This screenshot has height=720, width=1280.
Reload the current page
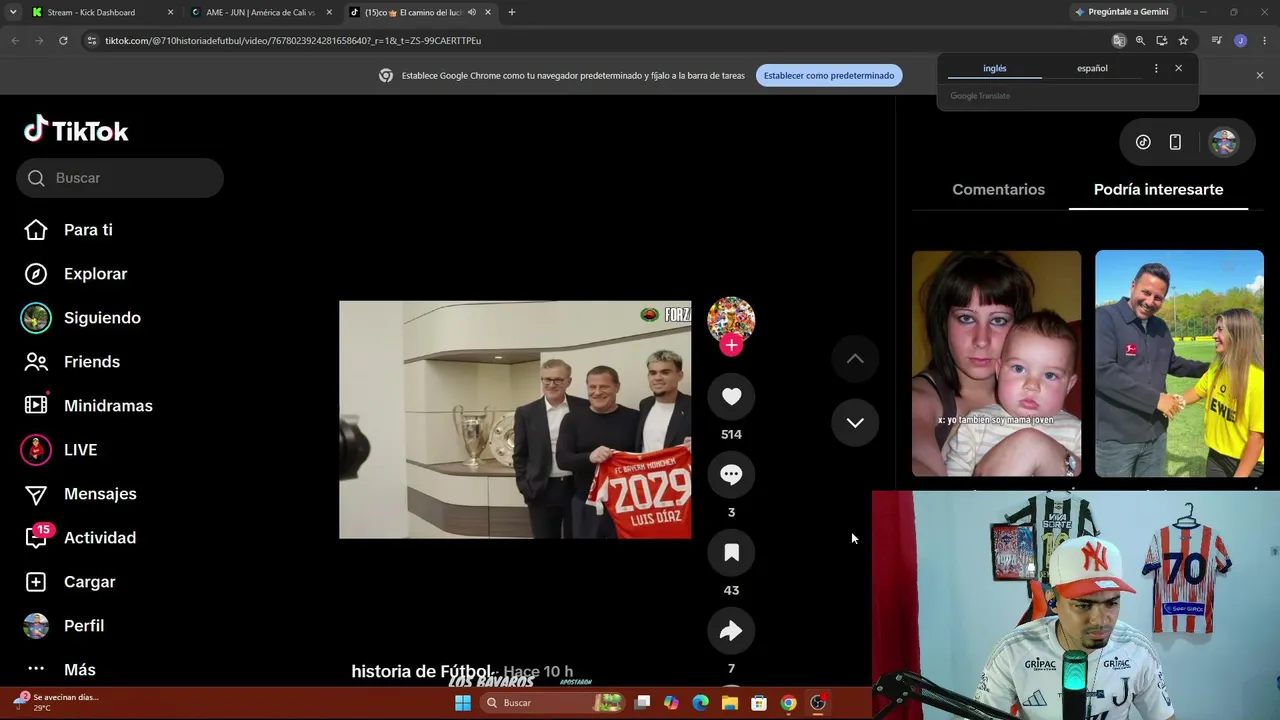pyautogui.click(x=63, y=40)
